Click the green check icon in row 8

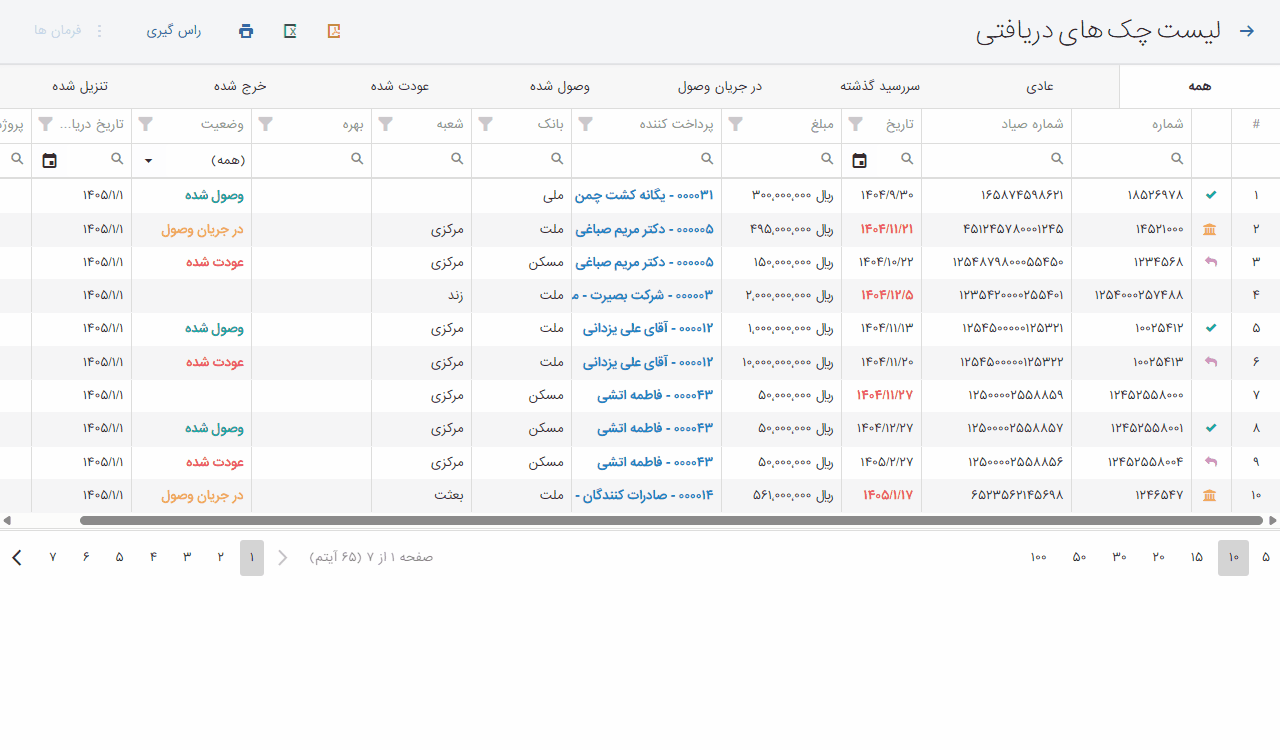tap(1211, 428)
